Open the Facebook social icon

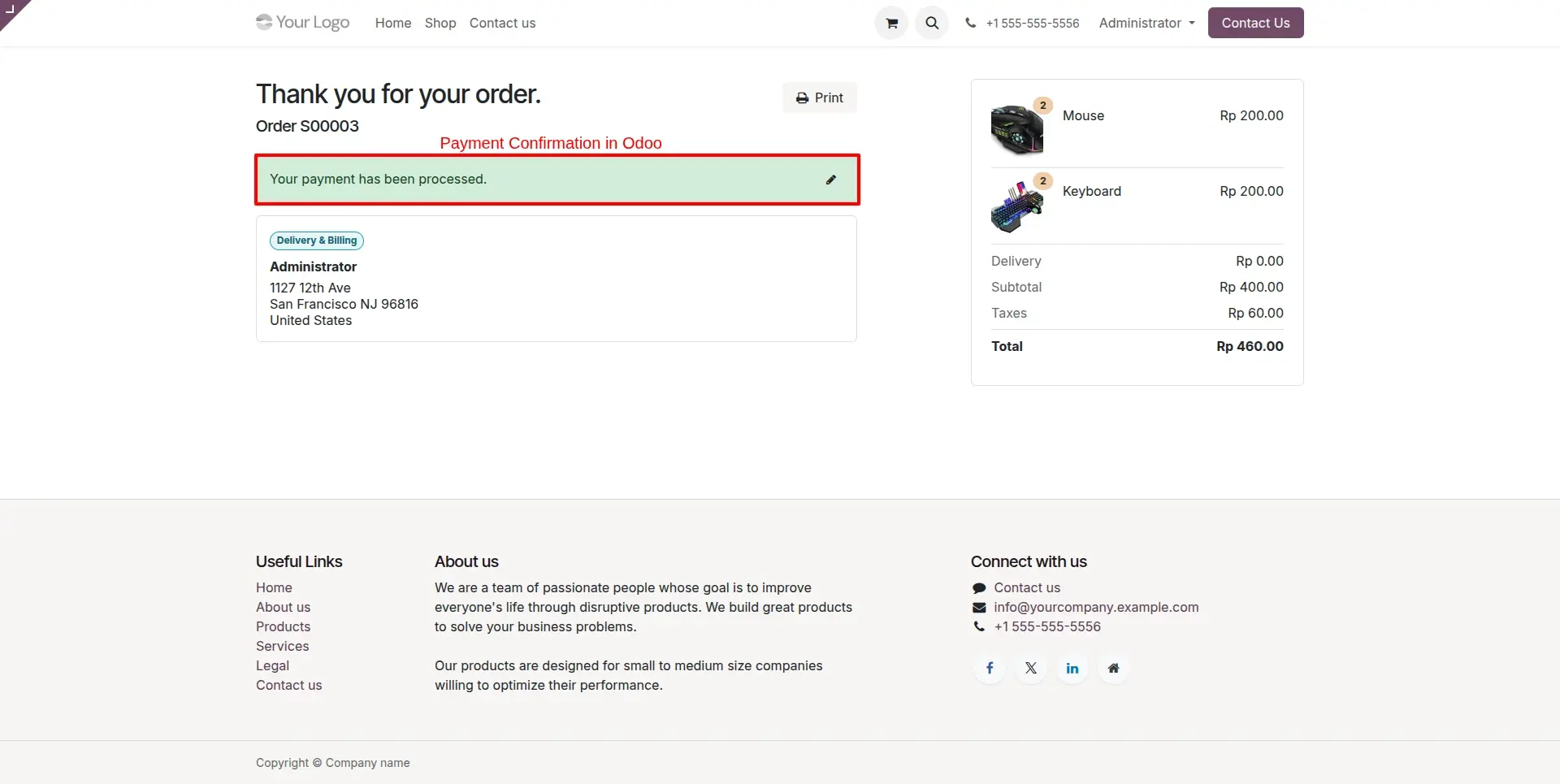pyautogui.click(x=990, y=668)
